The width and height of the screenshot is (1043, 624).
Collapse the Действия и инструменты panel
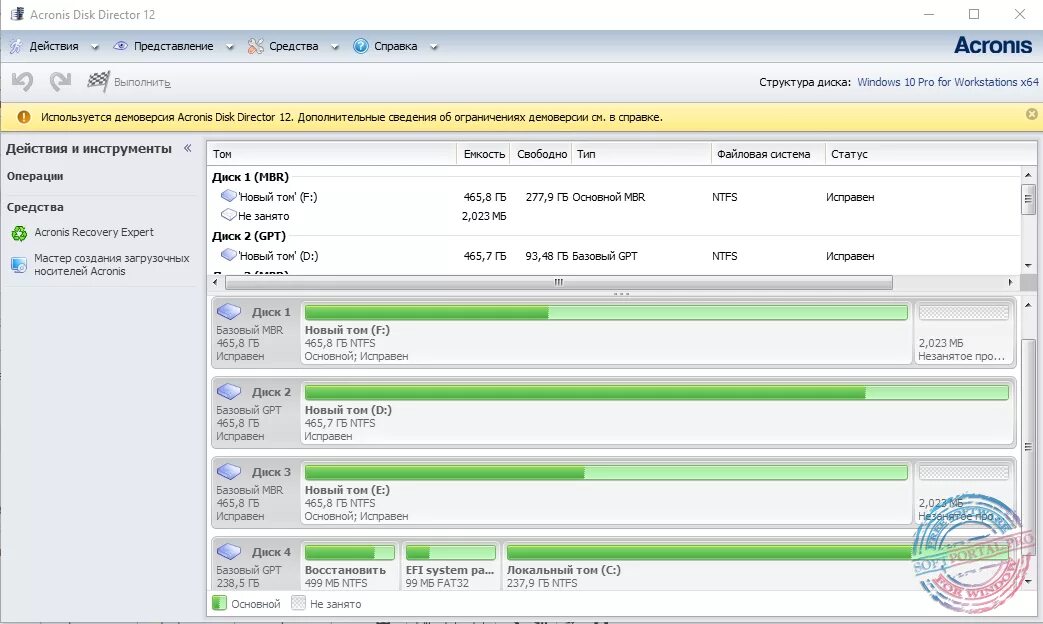point(188,148)
